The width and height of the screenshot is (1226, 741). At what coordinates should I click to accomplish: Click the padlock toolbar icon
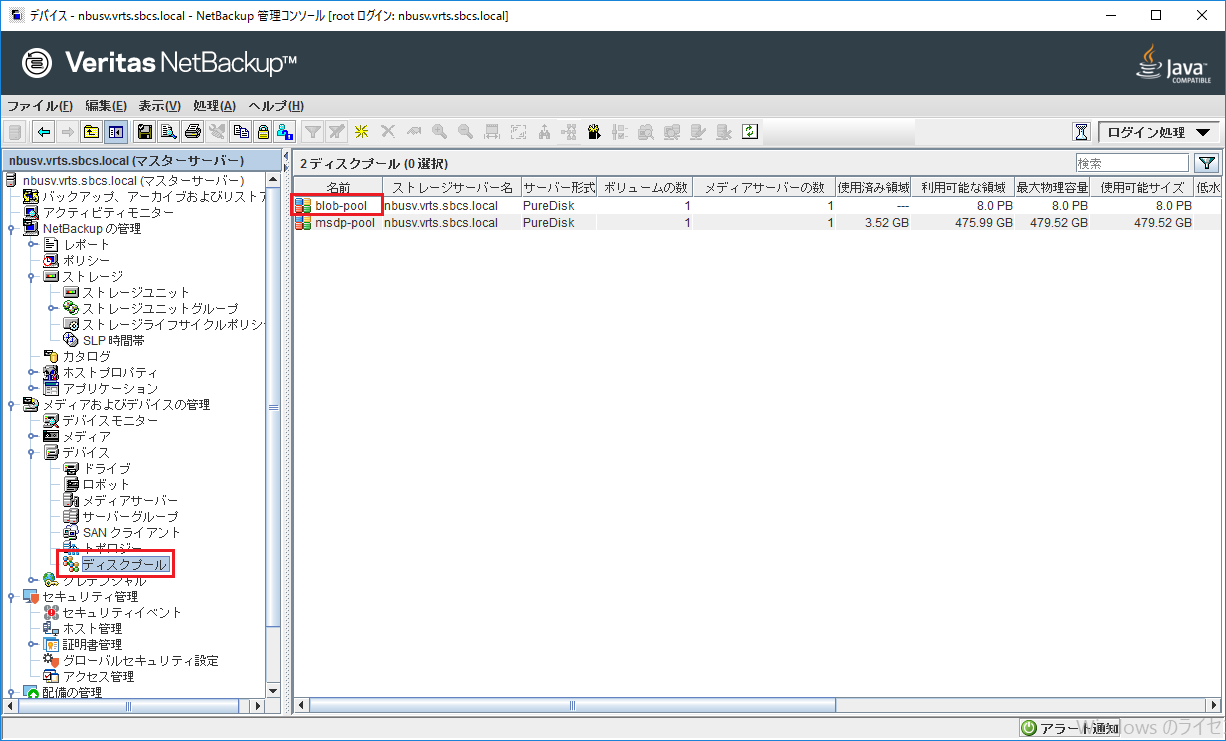263,132
